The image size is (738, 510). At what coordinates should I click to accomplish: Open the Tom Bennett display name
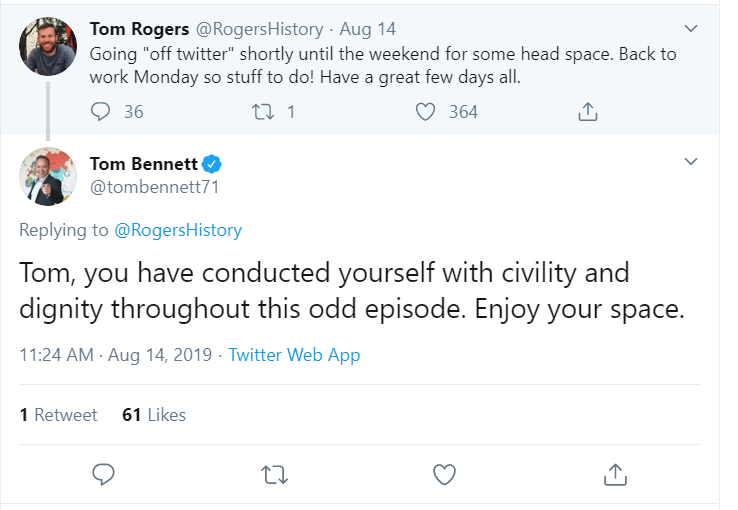coord(144,163)
